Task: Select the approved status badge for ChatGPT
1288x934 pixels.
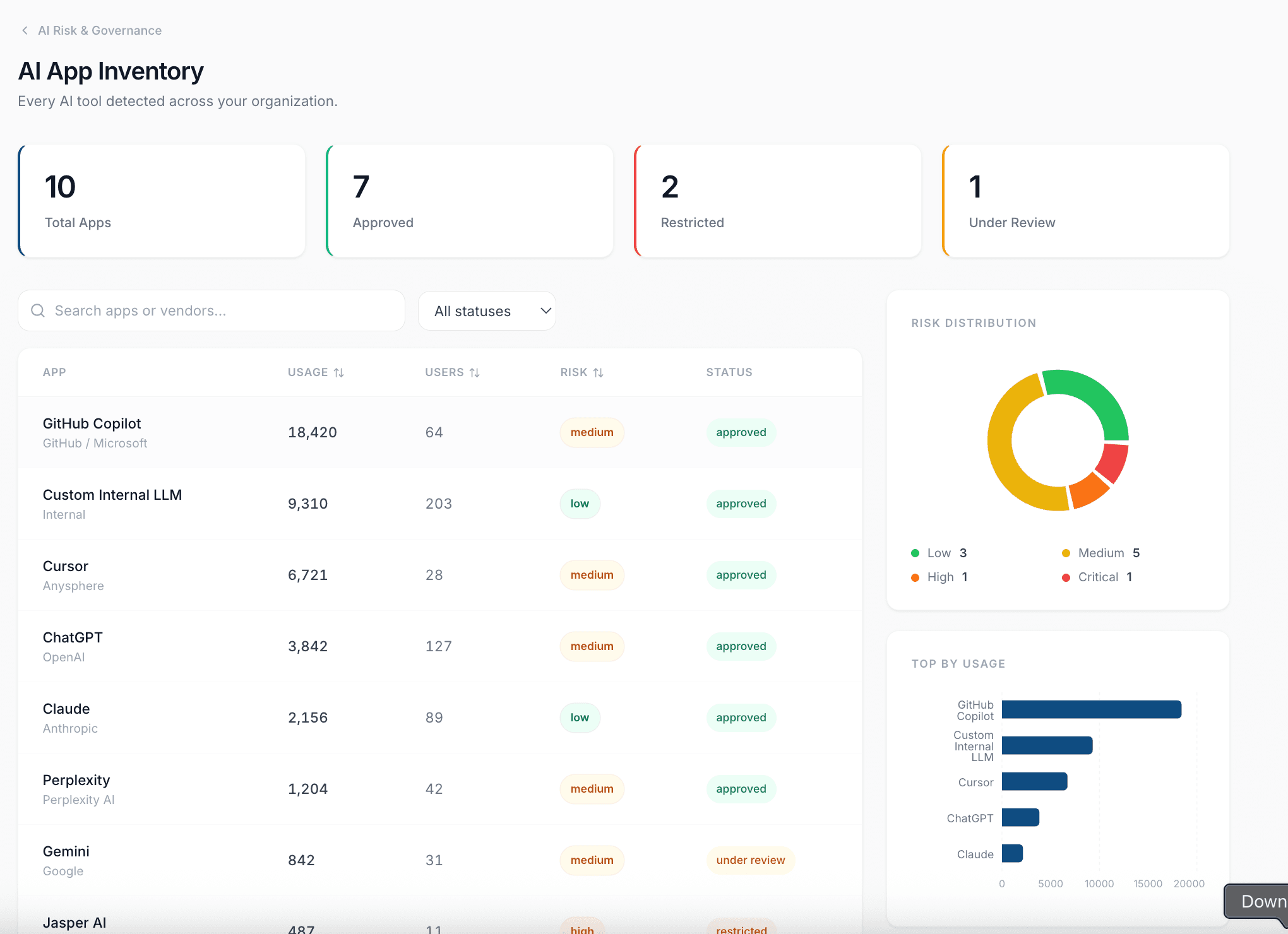Action: click(x=741, y=646)
